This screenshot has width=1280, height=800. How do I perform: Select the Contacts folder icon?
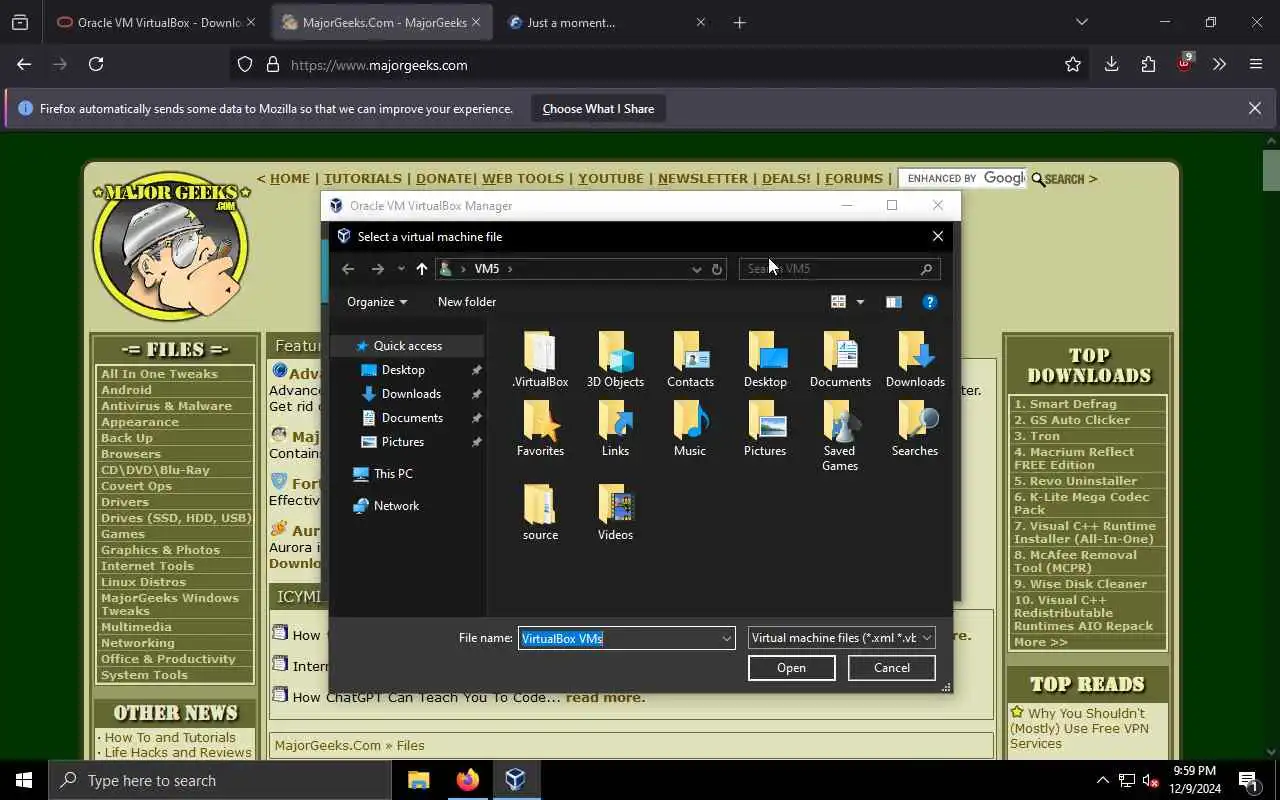(690, 360)
